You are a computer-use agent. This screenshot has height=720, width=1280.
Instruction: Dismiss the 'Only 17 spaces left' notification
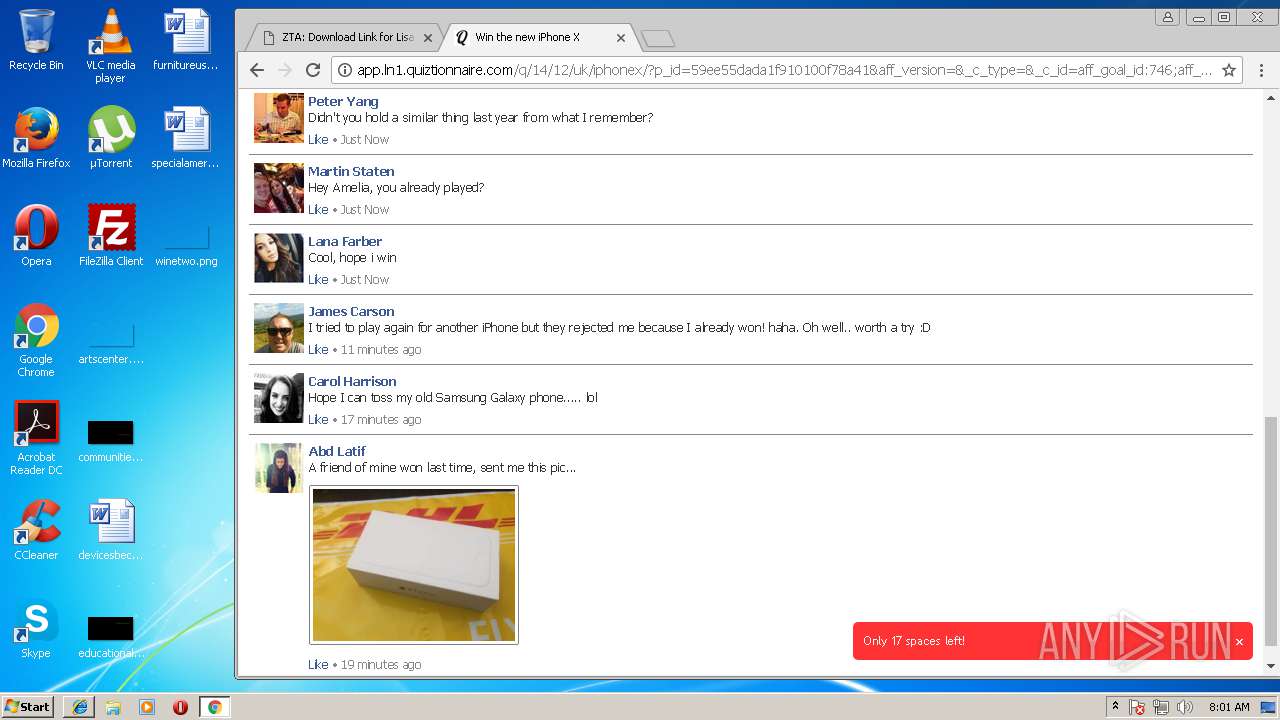click(1239, 642)
